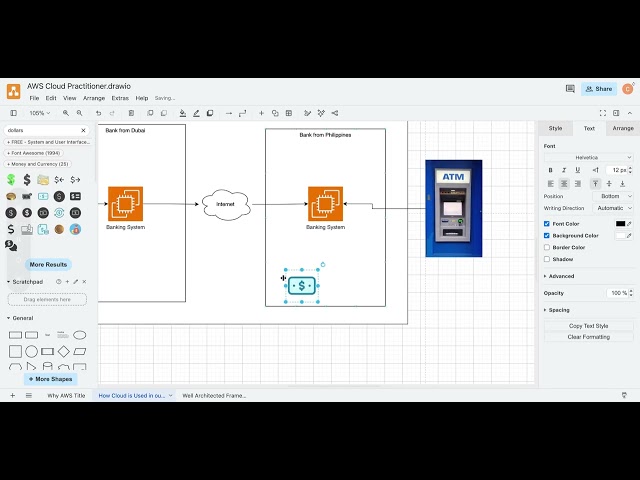Select the green dollar sign shape

click(x=11, y=180)
